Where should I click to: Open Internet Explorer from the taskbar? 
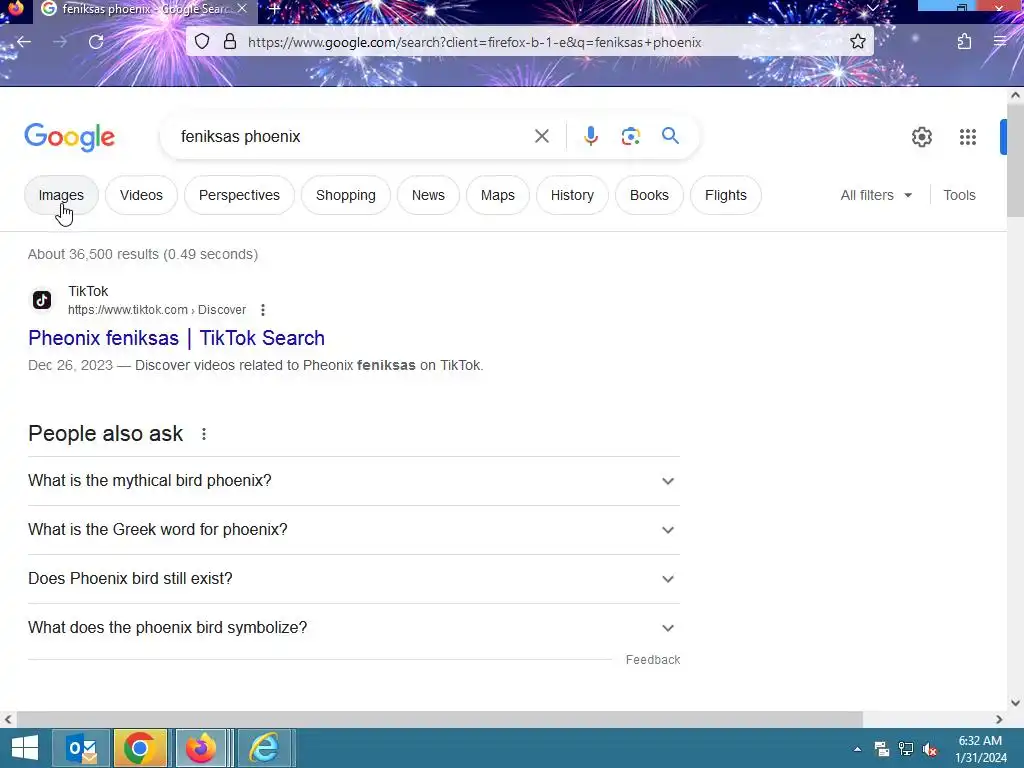(264, 748)
